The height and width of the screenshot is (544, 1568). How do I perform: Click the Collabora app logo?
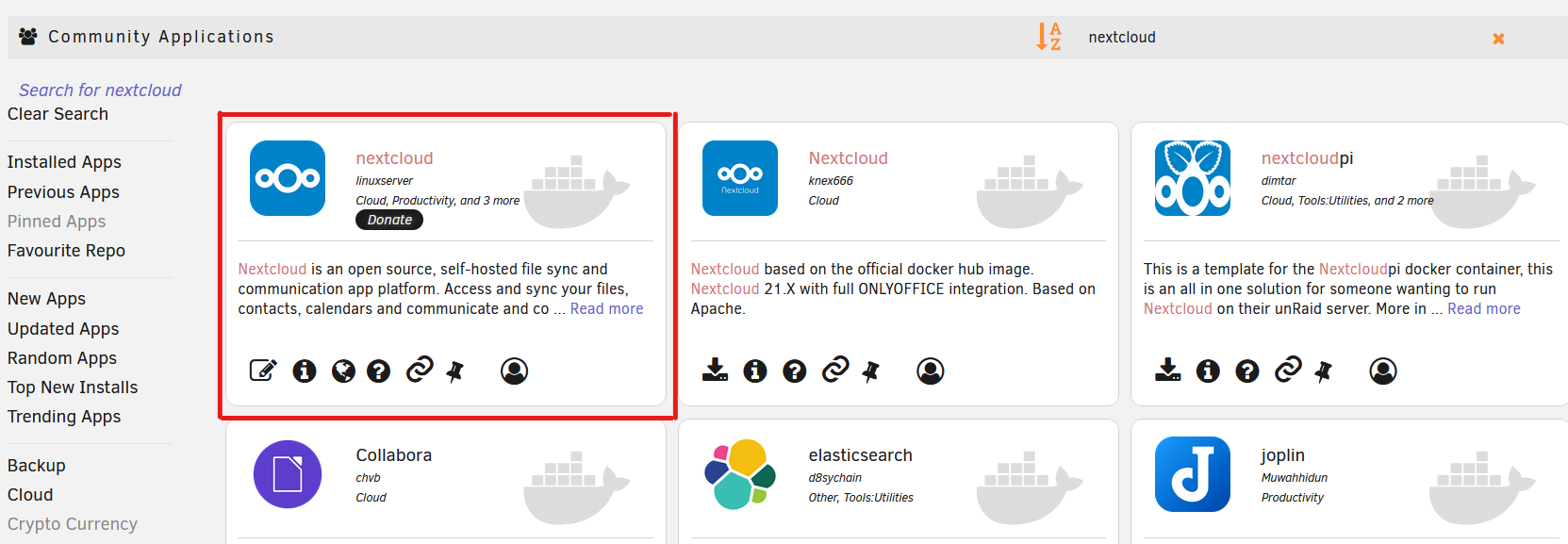(288, 474)
